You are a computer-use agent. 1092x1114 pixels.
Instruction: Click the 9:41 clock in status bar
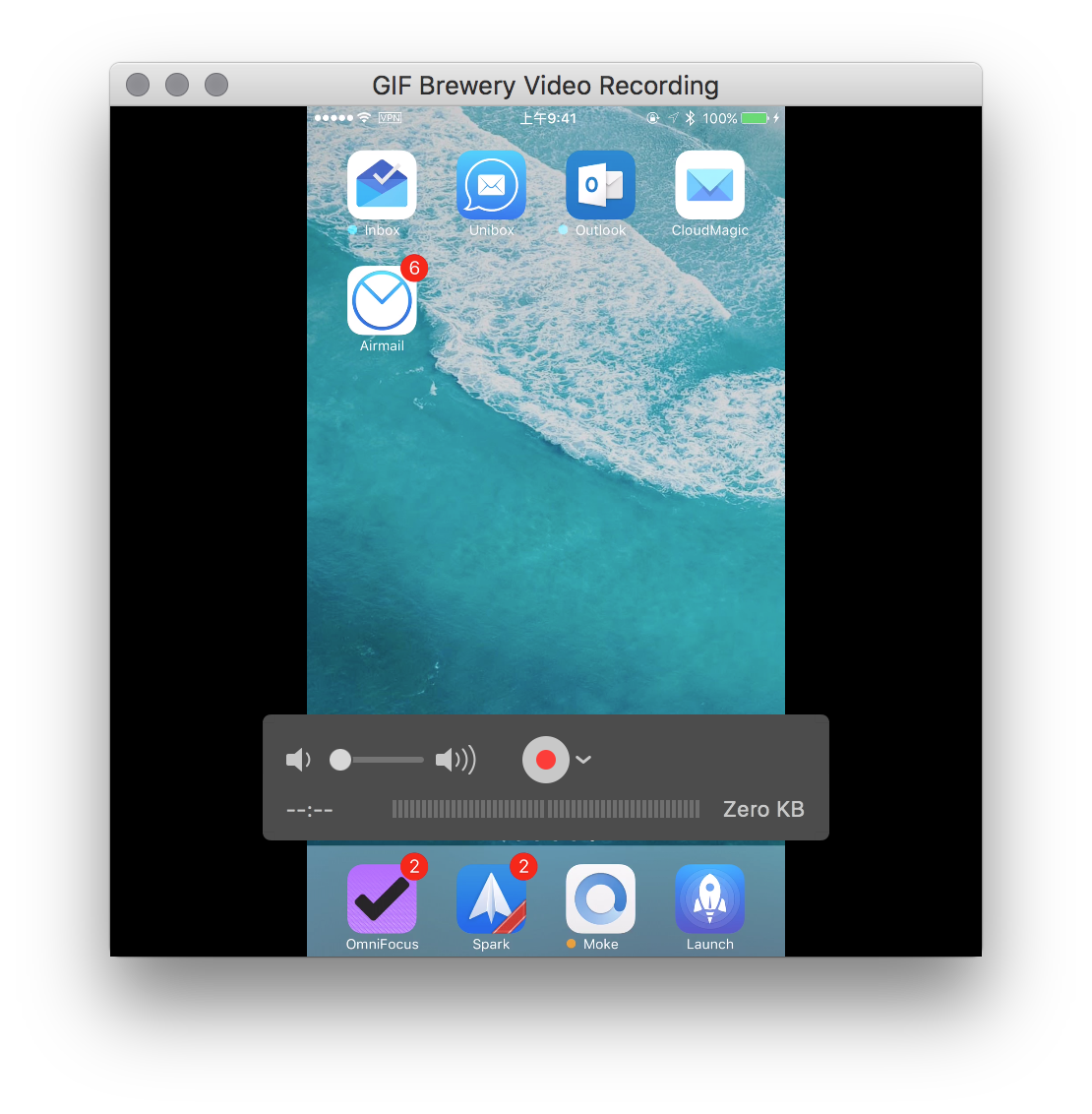[x=547, y=118]
